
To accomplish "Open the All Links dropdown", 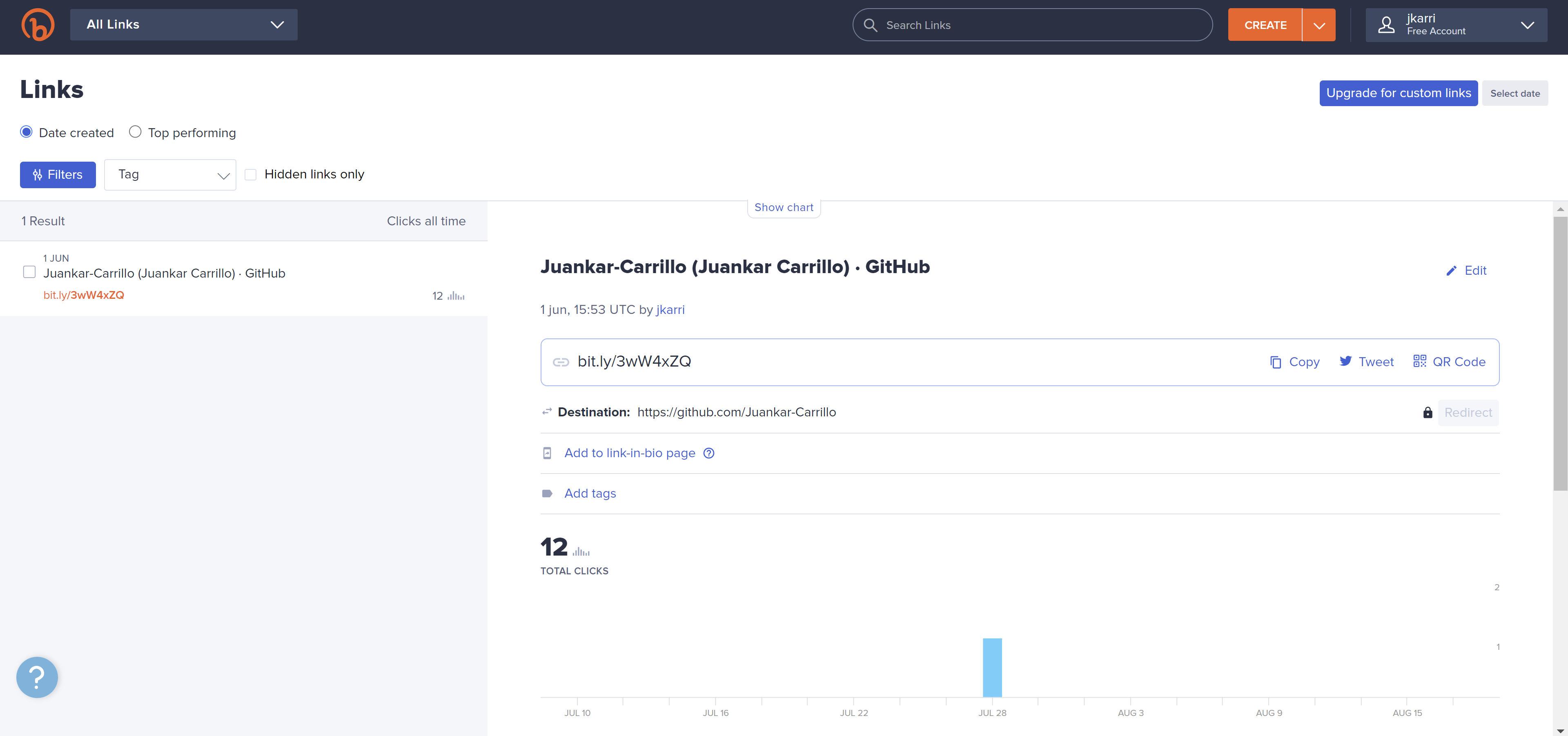I will coord(184,24).
